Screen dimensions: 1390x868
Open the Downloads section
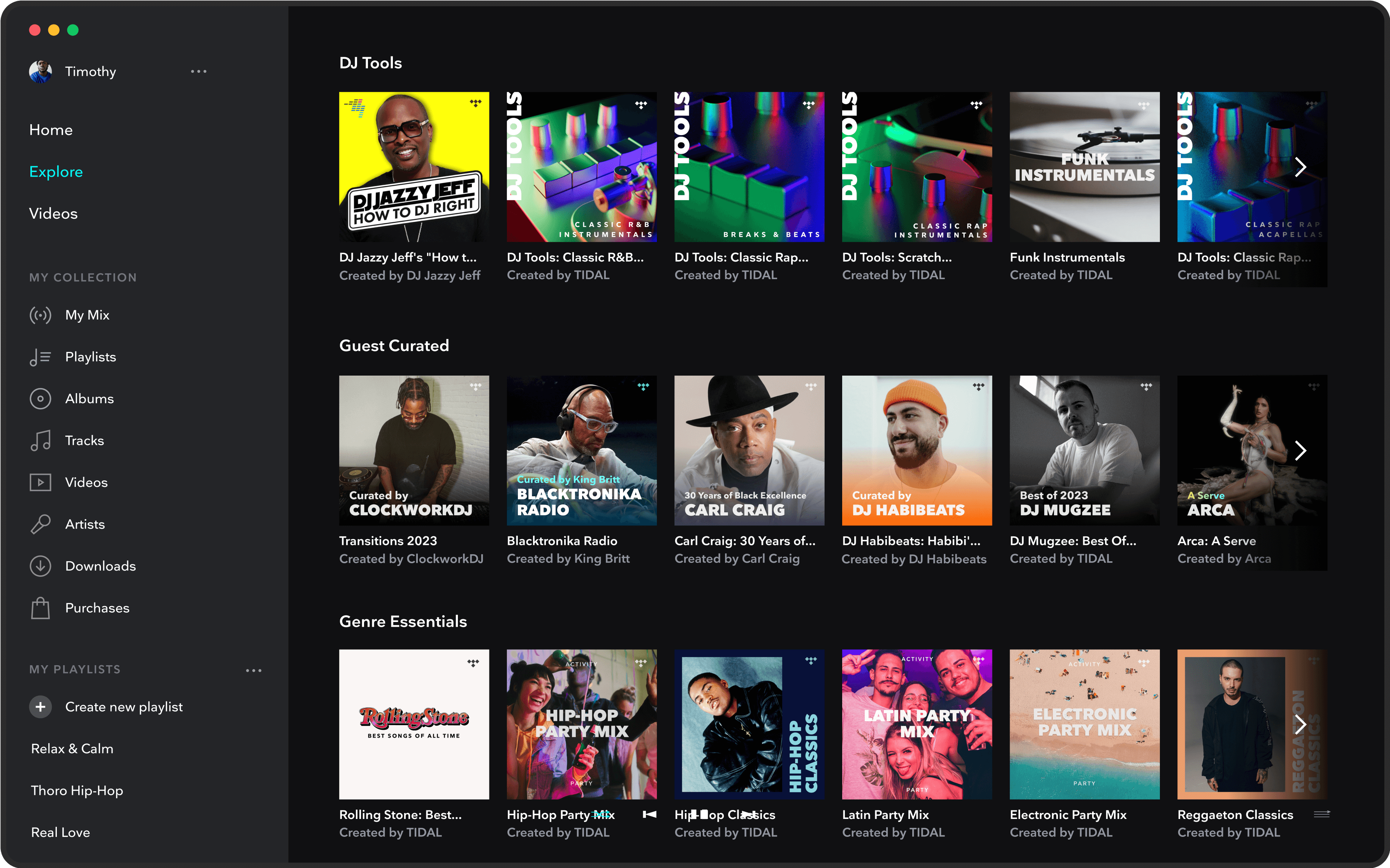(x=100, y=566)
